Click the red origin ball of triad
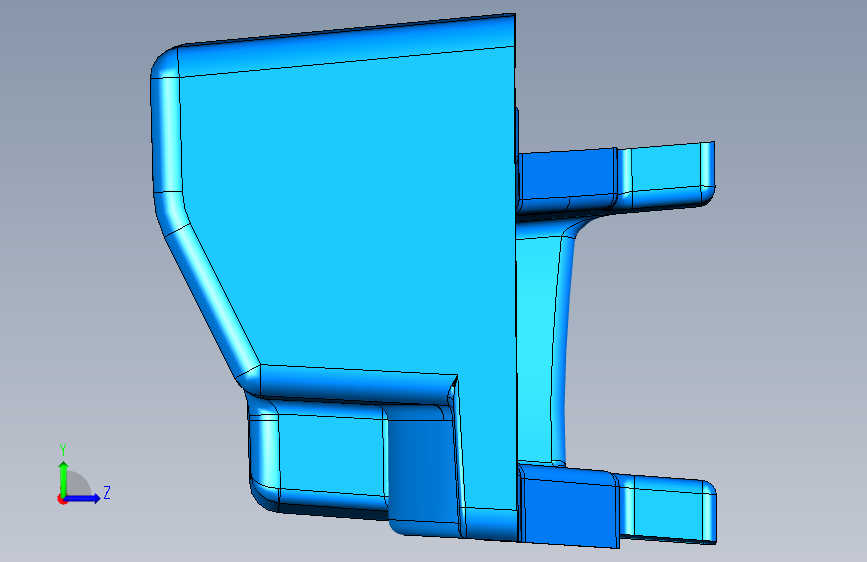This screenshot has height=562, width=867. (62, 499)
